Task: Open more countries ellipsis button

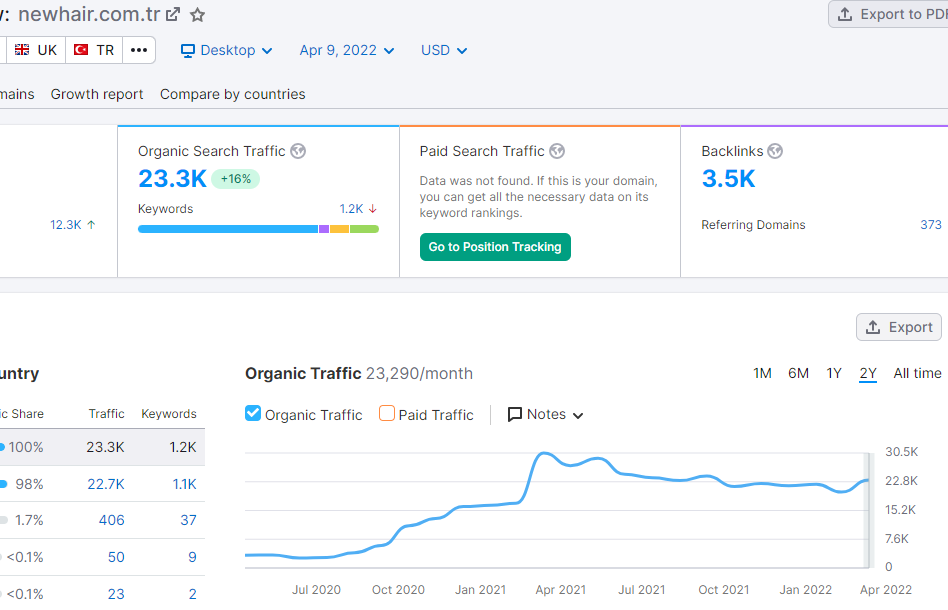Action: (x=139, y=50)
